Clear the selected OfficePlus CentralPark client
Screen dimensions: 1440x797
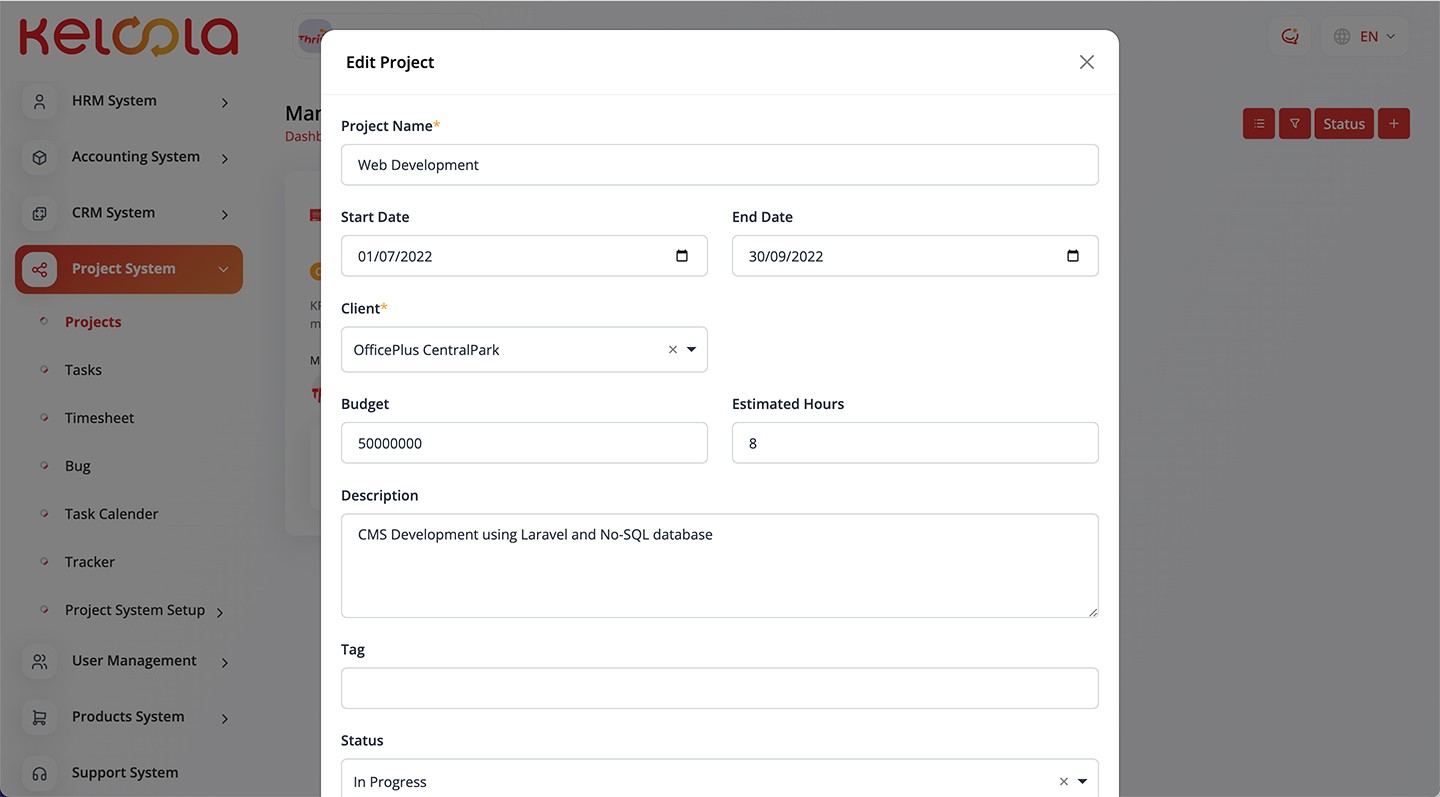(672, 350)
